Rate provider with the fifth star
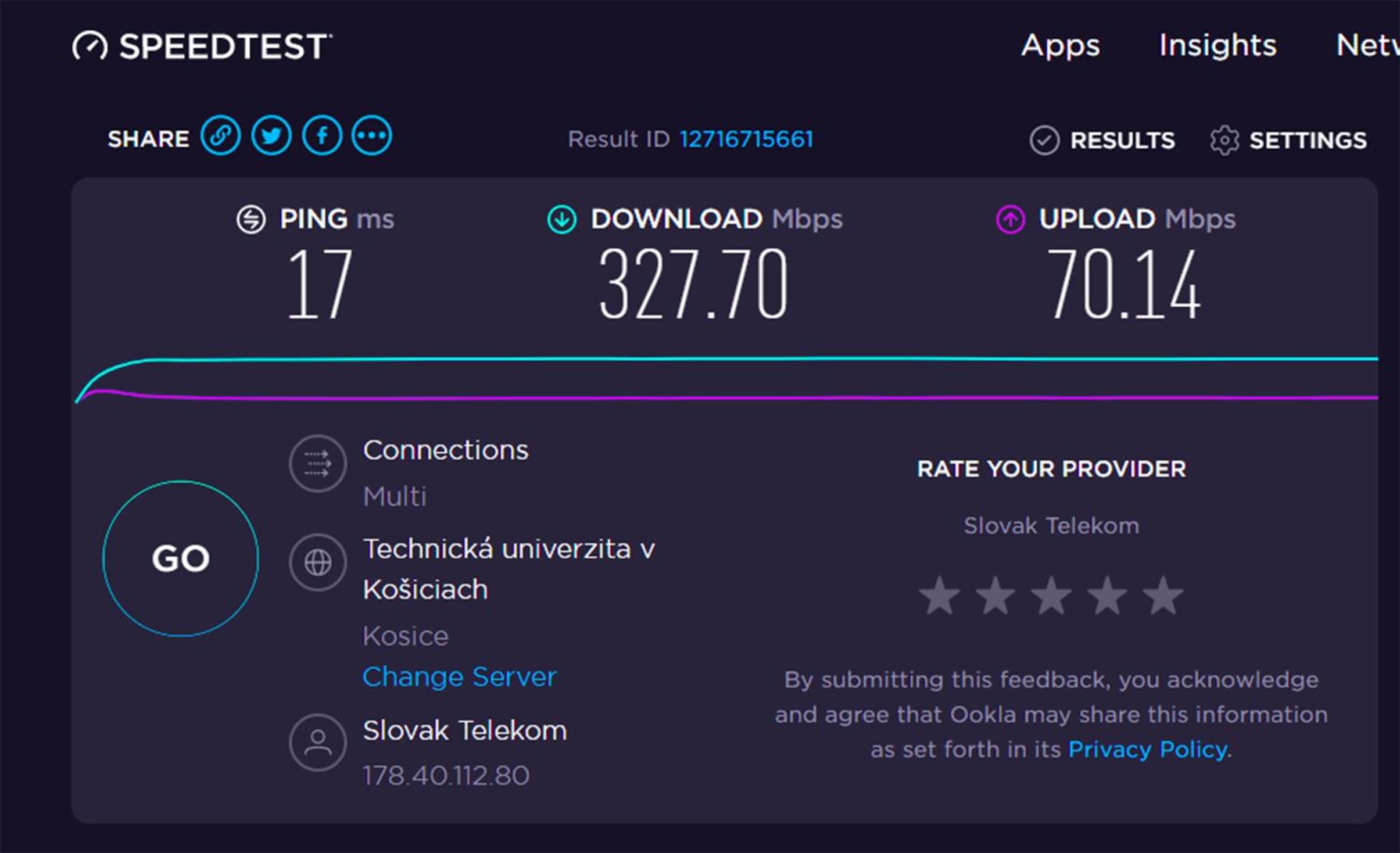The image size is (1400, 853). click(x=1163, y=596)
